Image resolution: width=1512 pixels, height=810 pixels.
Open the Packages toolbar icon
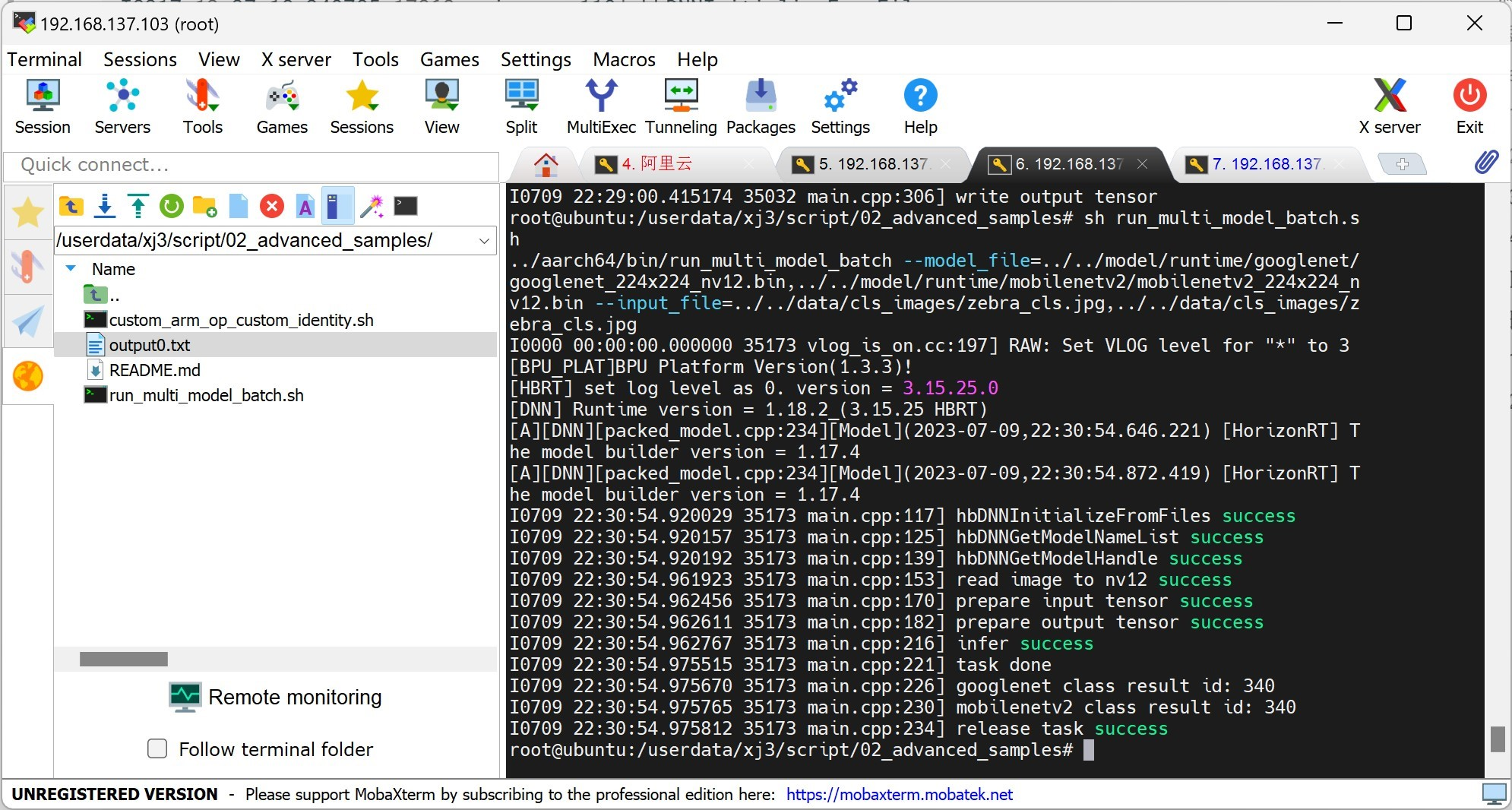click(761, 106)
